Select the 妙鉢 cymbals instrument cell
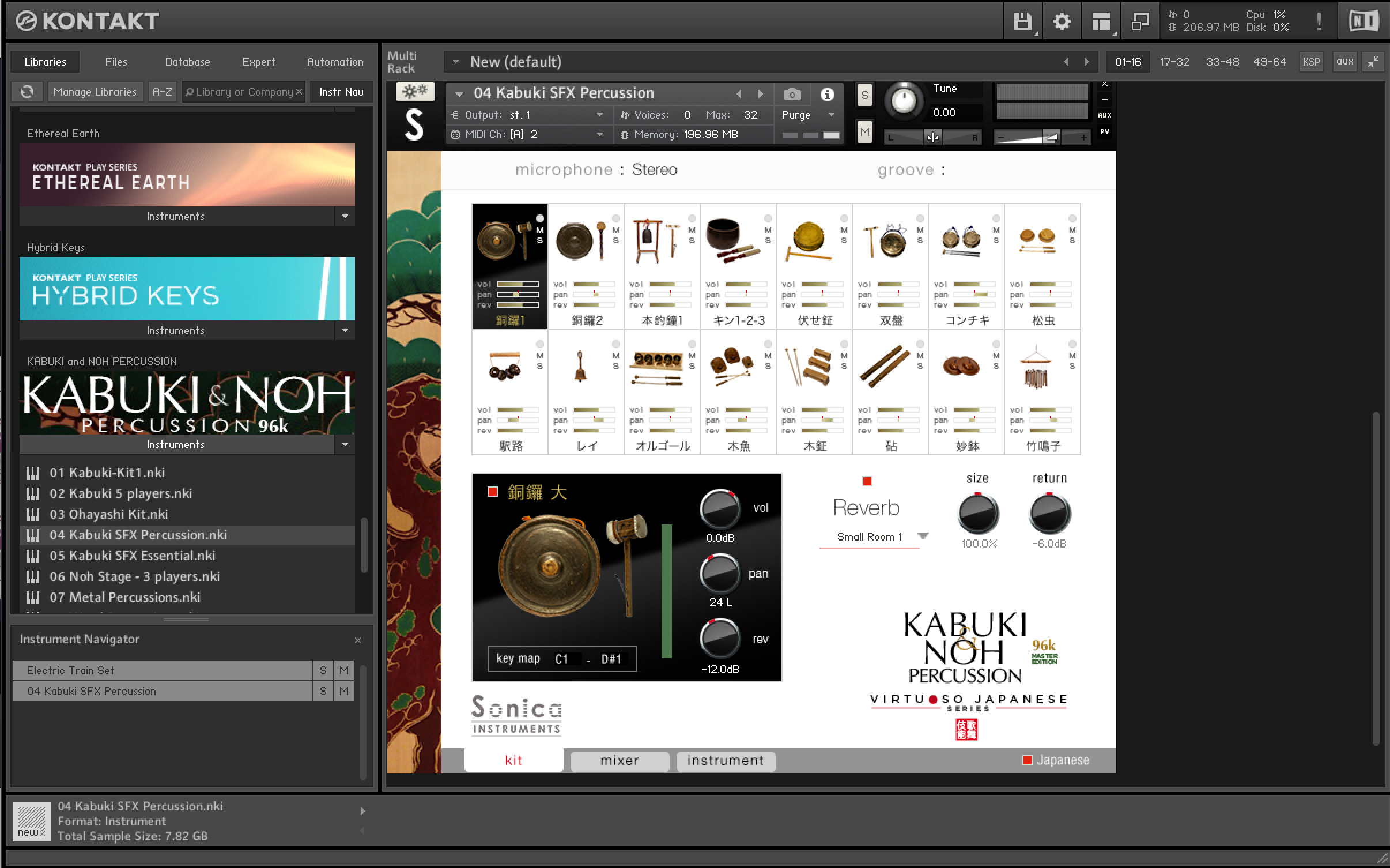 pos(966,392)
